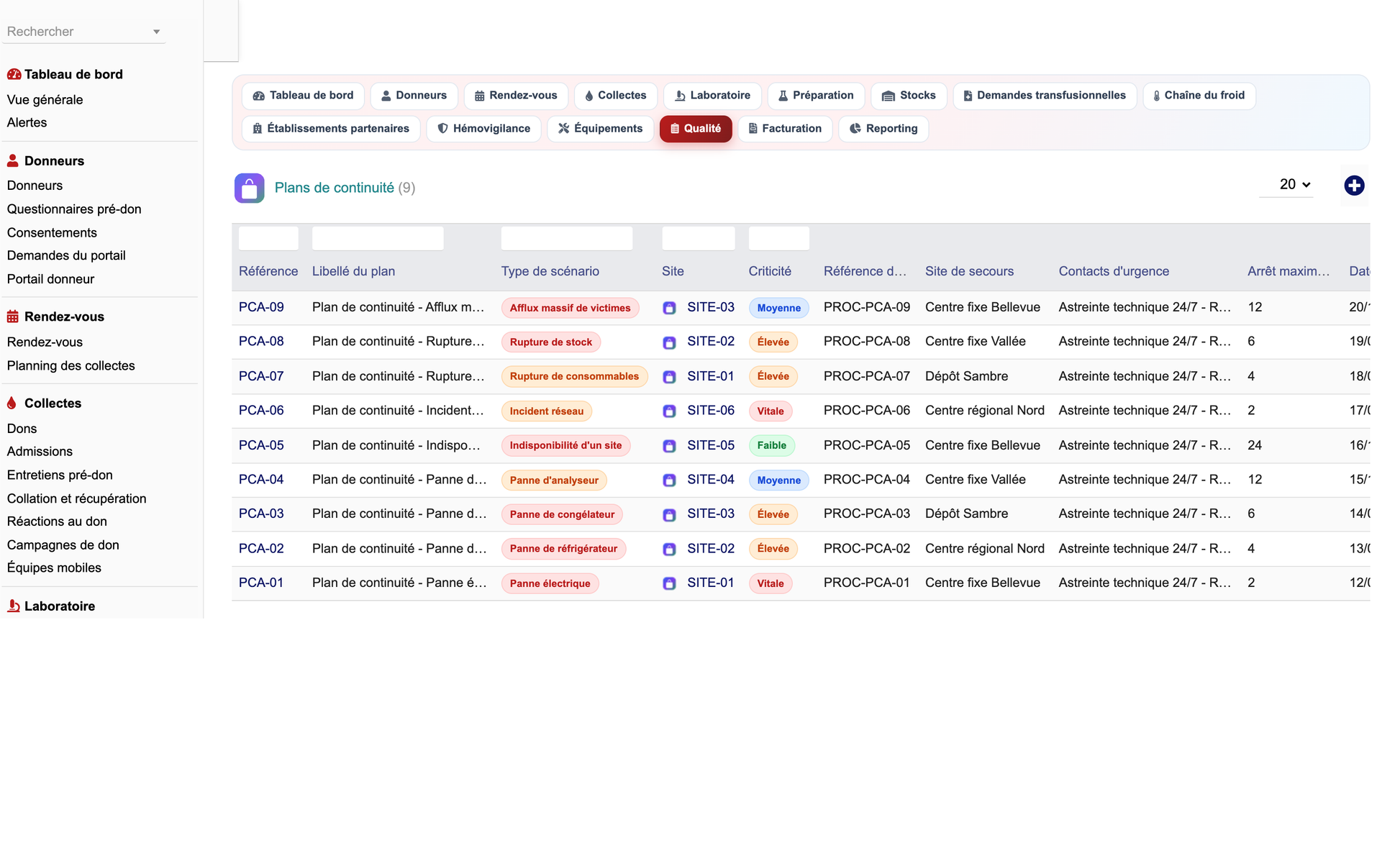1400x866 pixels.
Task: Go to the Collectes tab
Action: point(615,96)
